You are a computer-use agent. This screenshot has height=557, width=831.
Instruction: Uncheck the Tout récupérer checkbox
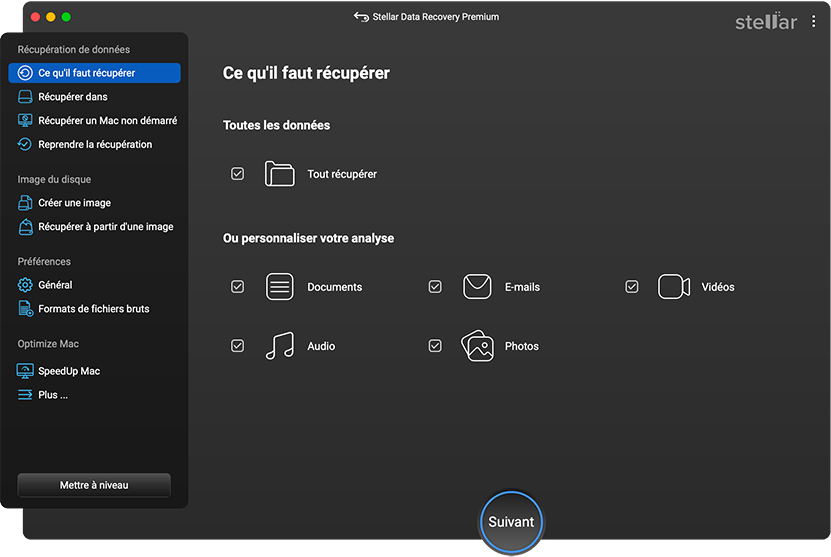(x=237, y=174)
